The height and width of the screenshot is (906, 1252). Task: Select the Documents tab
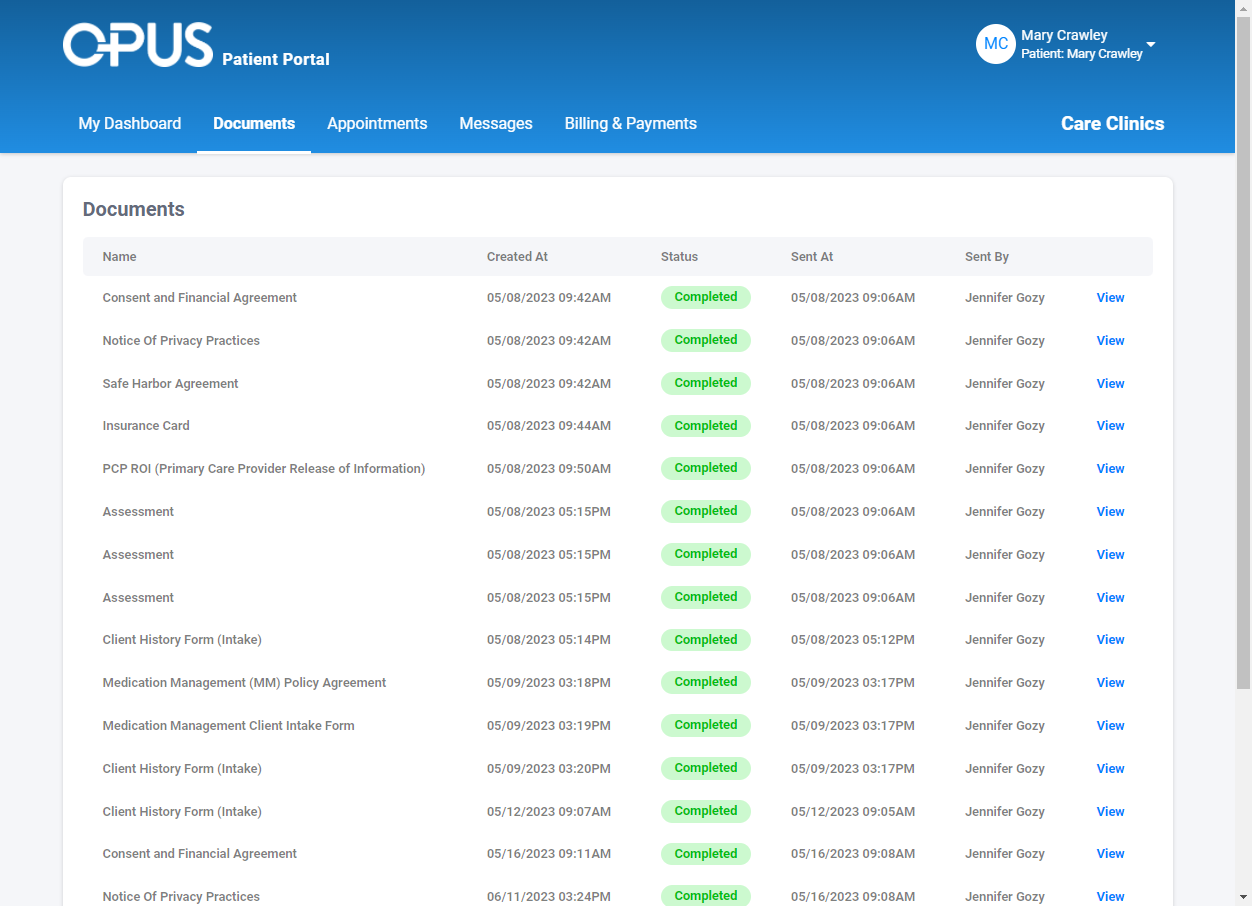click(x=254, y=124)
